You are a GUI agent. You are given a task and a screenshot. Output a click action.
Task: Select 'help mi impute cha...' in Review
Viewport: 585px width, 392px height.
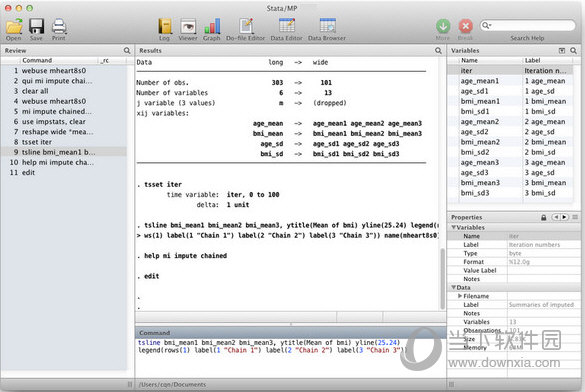coord(64,162)
